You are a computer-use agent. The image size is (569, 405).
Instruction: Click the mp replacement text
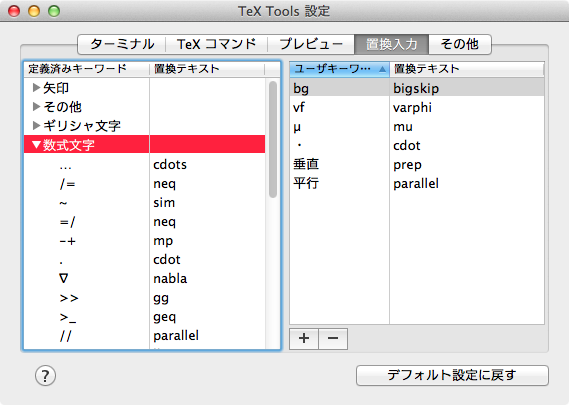[x=163, y=241]
